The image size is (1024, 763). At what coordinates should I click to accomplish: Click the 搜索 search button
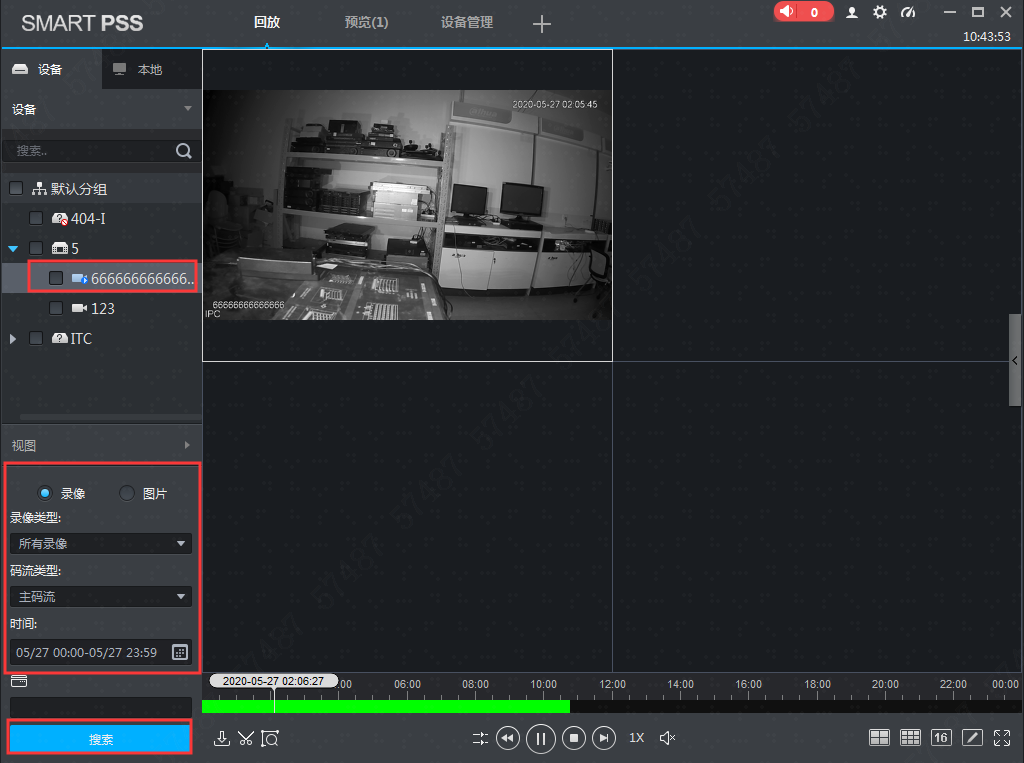click(101, 739)
